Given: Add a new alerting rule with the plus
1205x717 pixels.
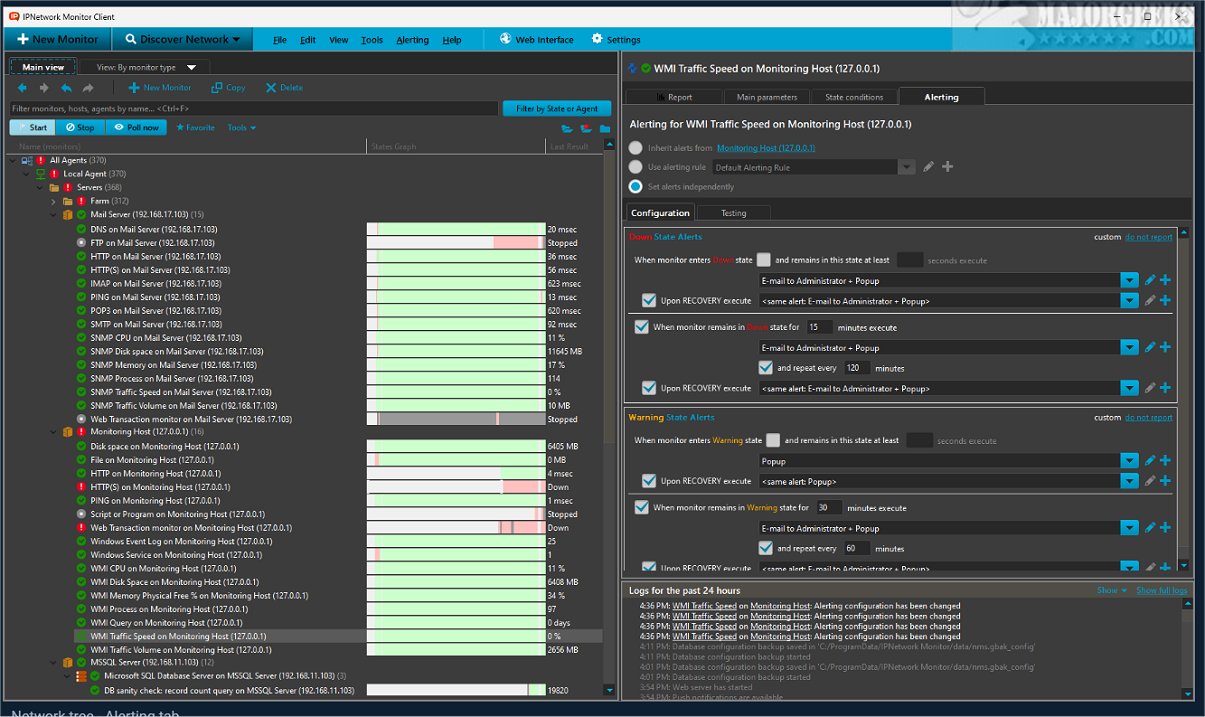Looking at the screenshot, I should [948, 167].
